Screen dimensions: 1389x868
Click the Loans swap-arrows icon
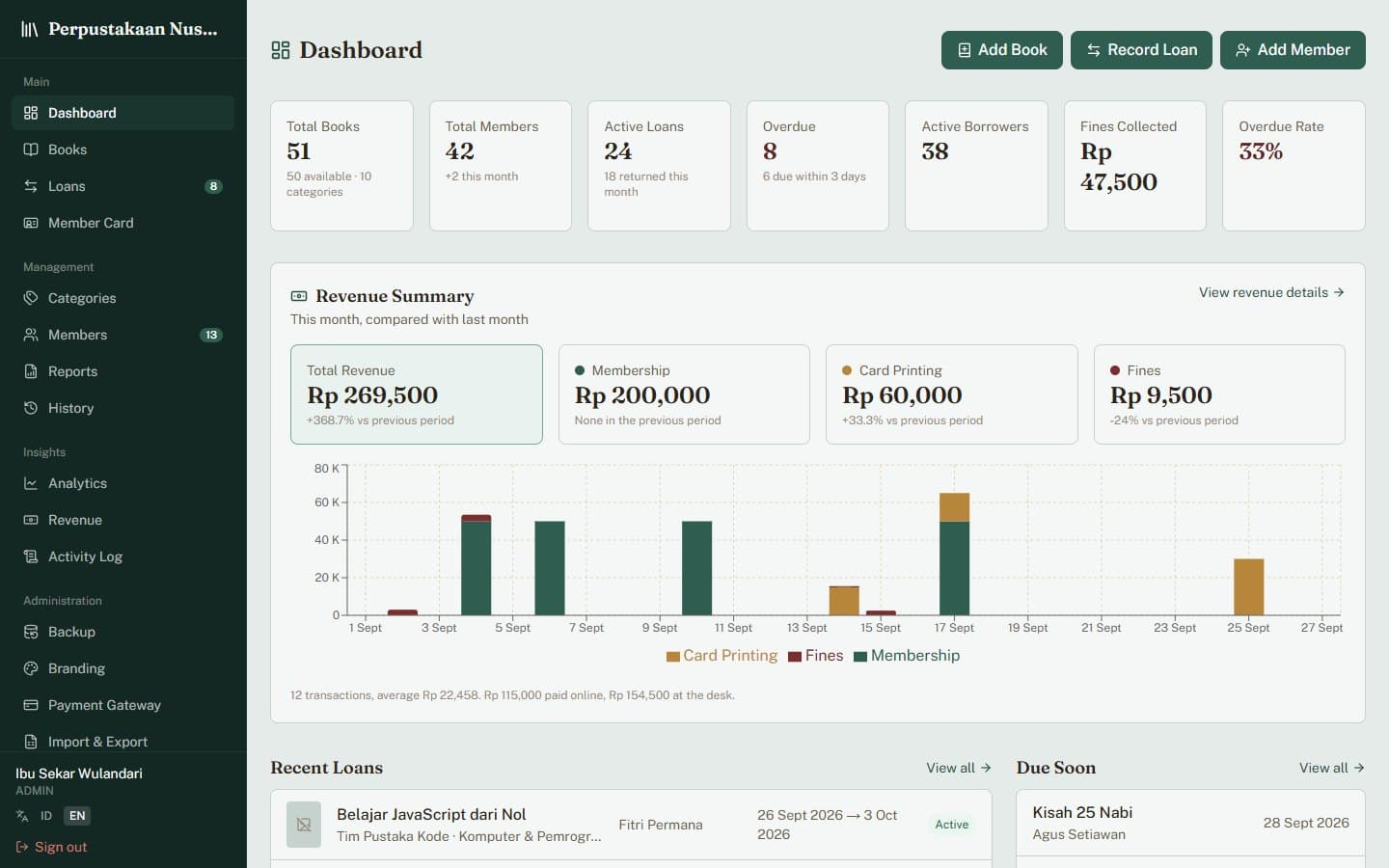click(x=31, y=186)
